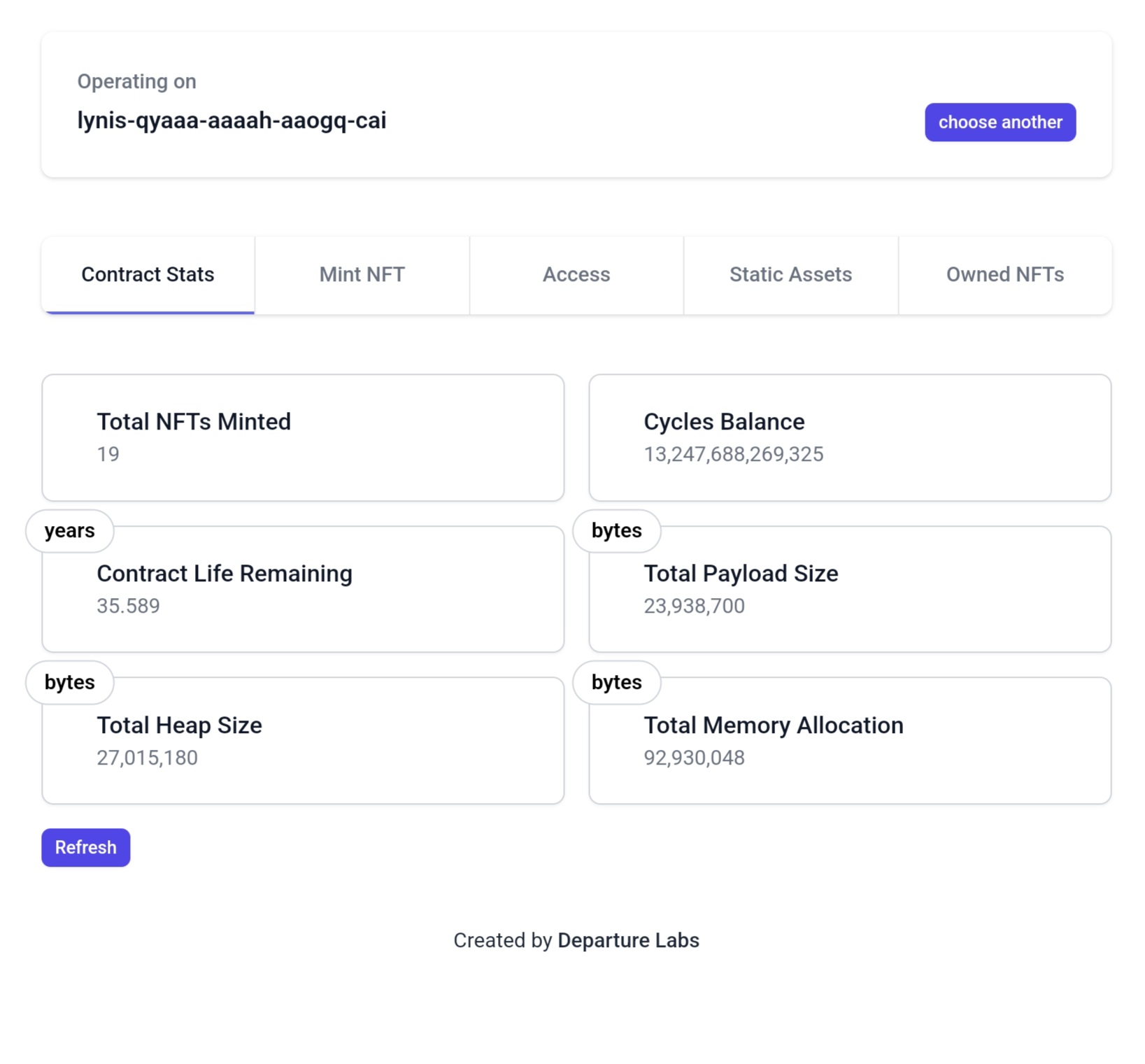This screenshot has width=1145, height=1064.
Task: Click the canister ID lynis-qyaaa-aaaah-aaogq-cai
Action: [x=232, y=120]
